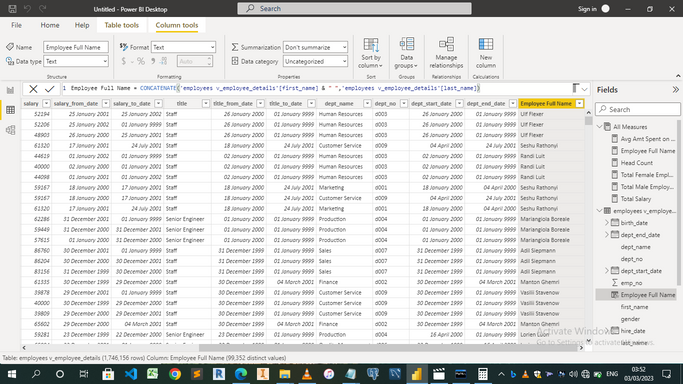
Task: Click the Undo arrow icon
Action: click(x=27, y=9)
